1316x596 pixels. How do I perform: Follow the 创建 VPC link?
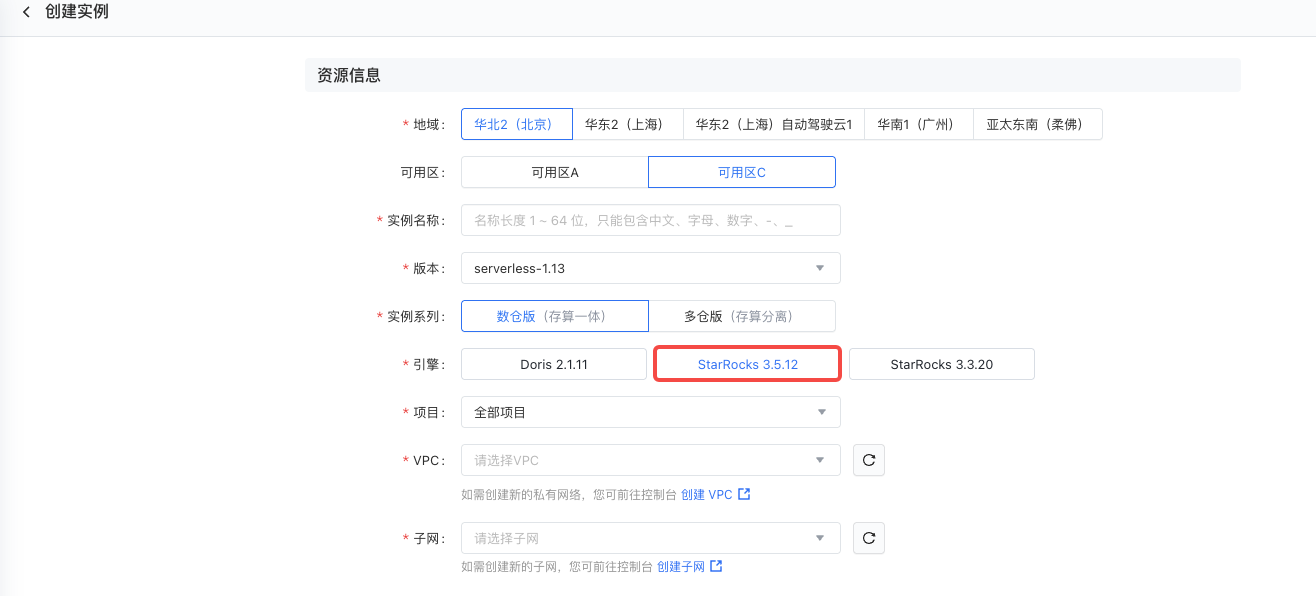[707, 494]
